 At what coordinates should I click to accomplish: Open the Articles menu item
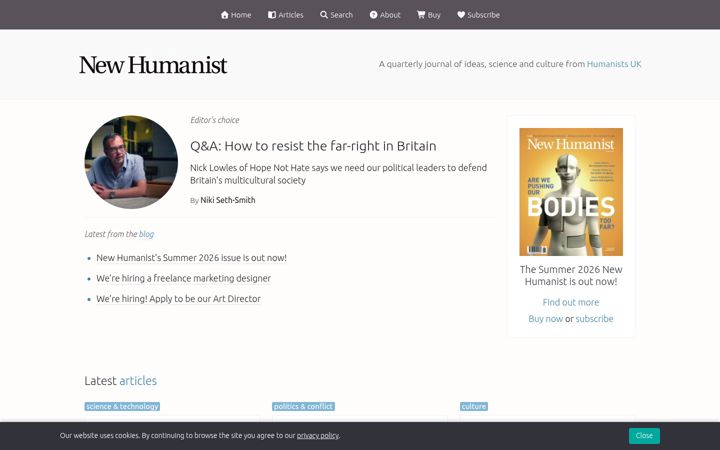coord(286,15)
